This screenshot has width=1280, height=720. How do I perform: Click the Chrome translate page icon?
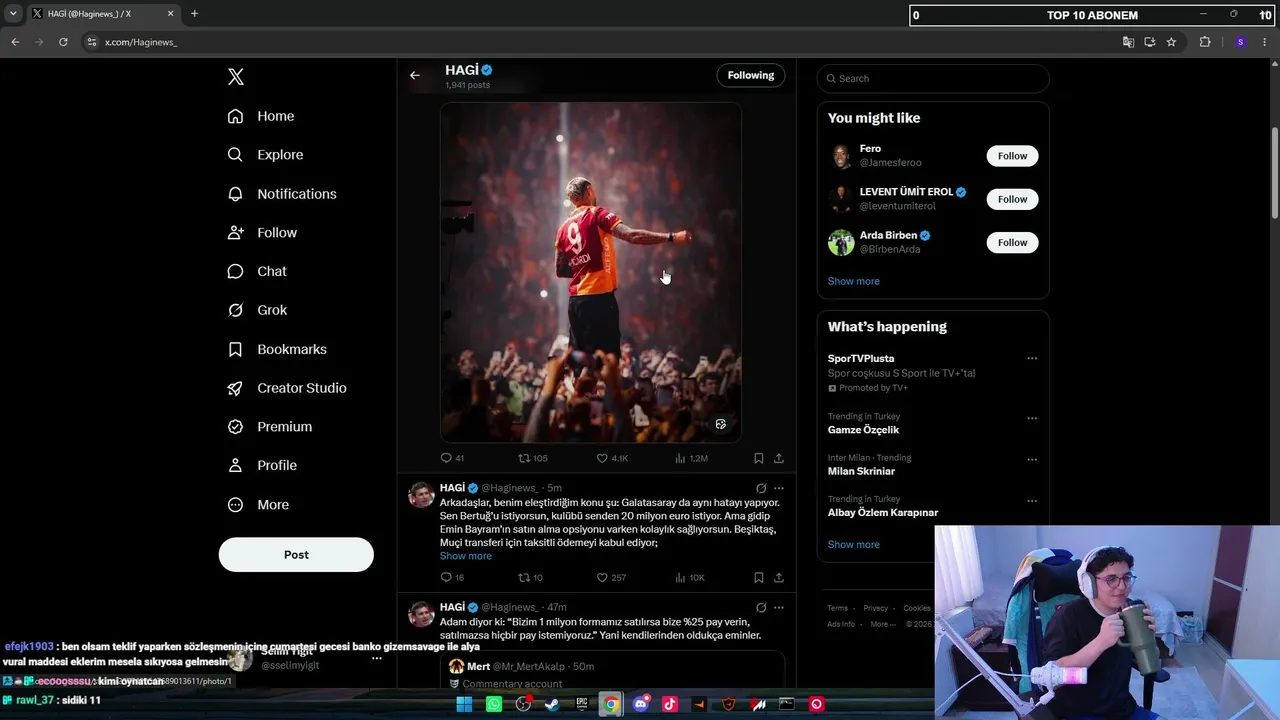[x=1128, y=42]
